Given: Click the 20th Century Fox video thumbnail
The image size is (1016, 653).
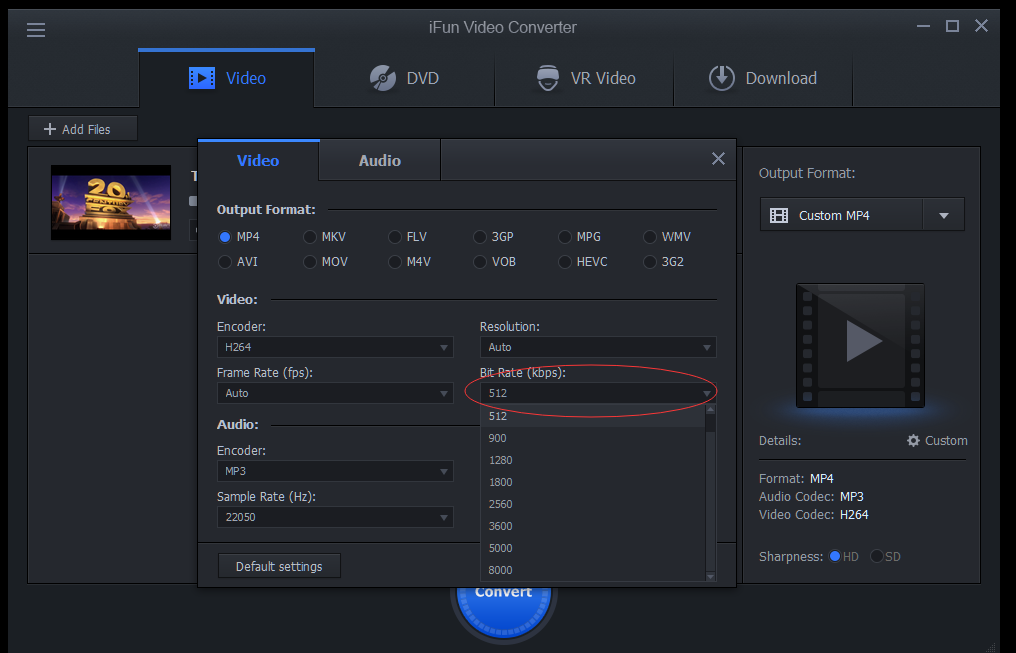Looking at the screenshot, I should point(111,203).
